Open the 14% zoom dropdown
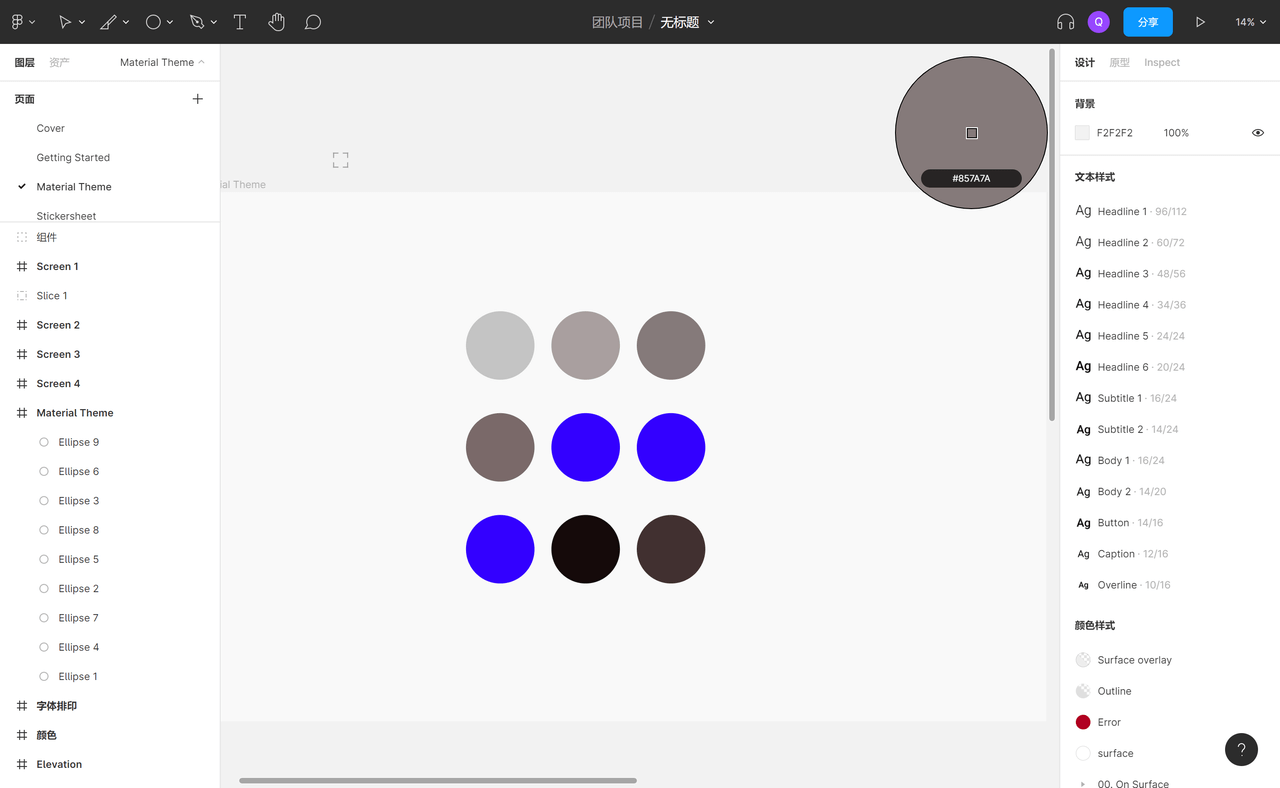Image resolution: width=1280 pixels, height=788 pixels. [1251, 22]
